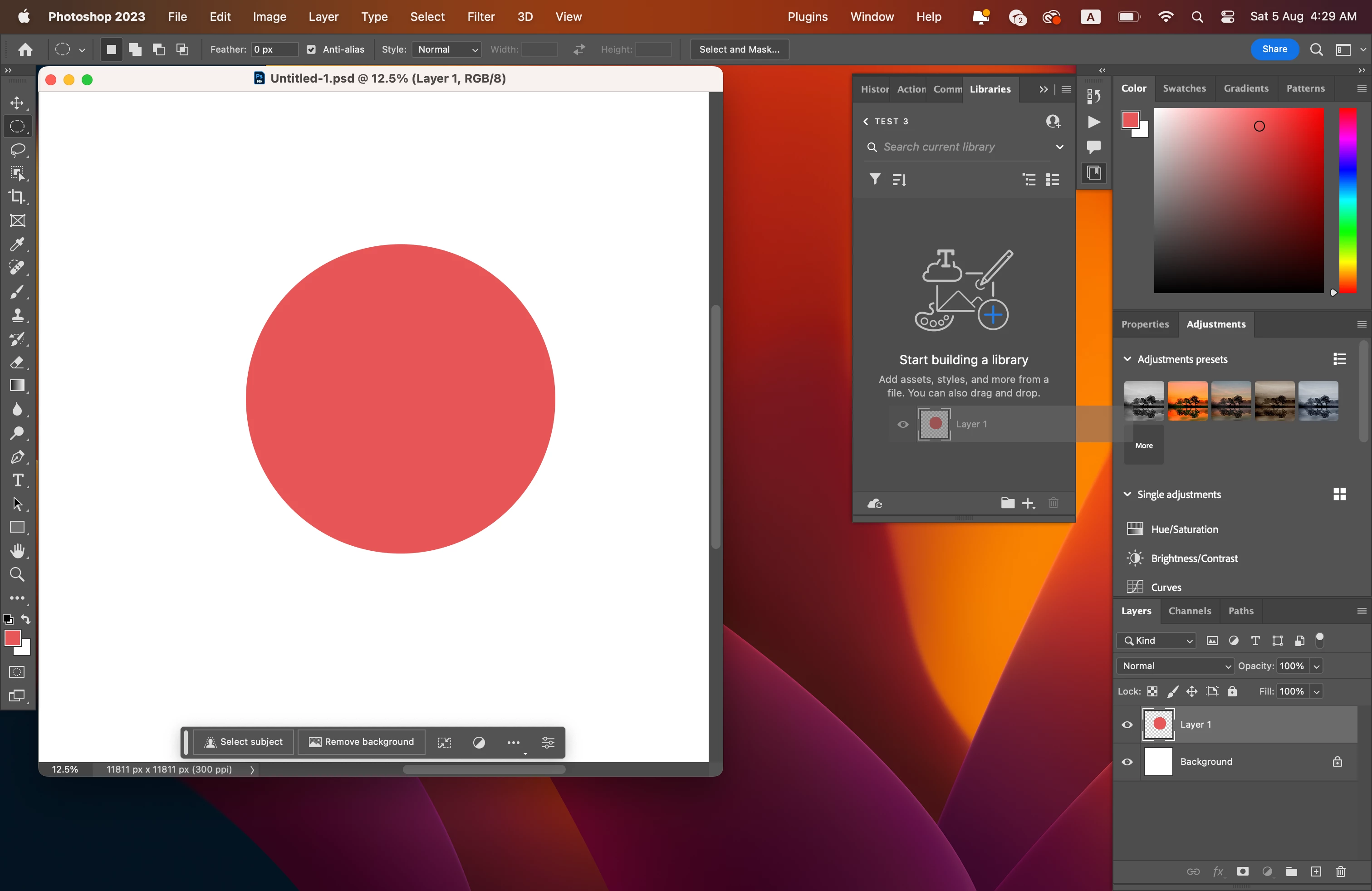This screenshot has height=891, width=1372.
Task: Hide the Background layer visibility
Action: (x=1127, y=762)
